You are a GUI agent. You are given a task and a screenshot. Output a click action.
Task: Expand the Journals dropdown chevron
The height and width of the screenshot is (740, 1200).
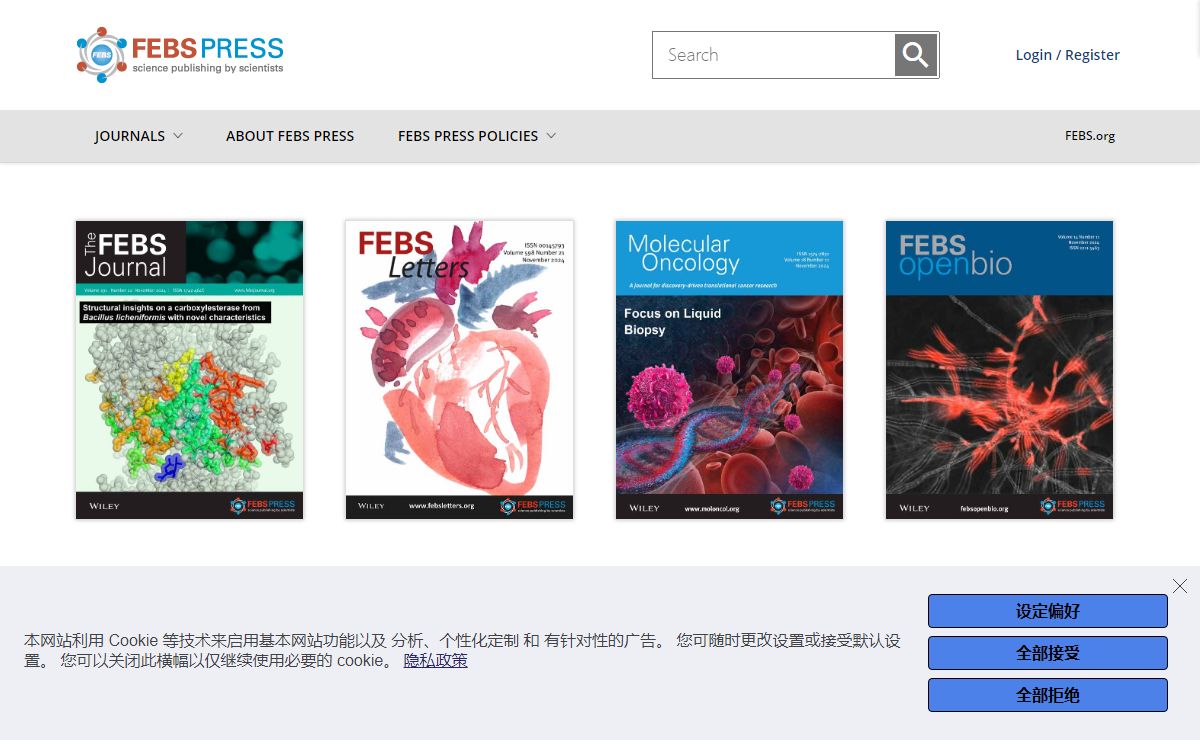coord(178,136)
